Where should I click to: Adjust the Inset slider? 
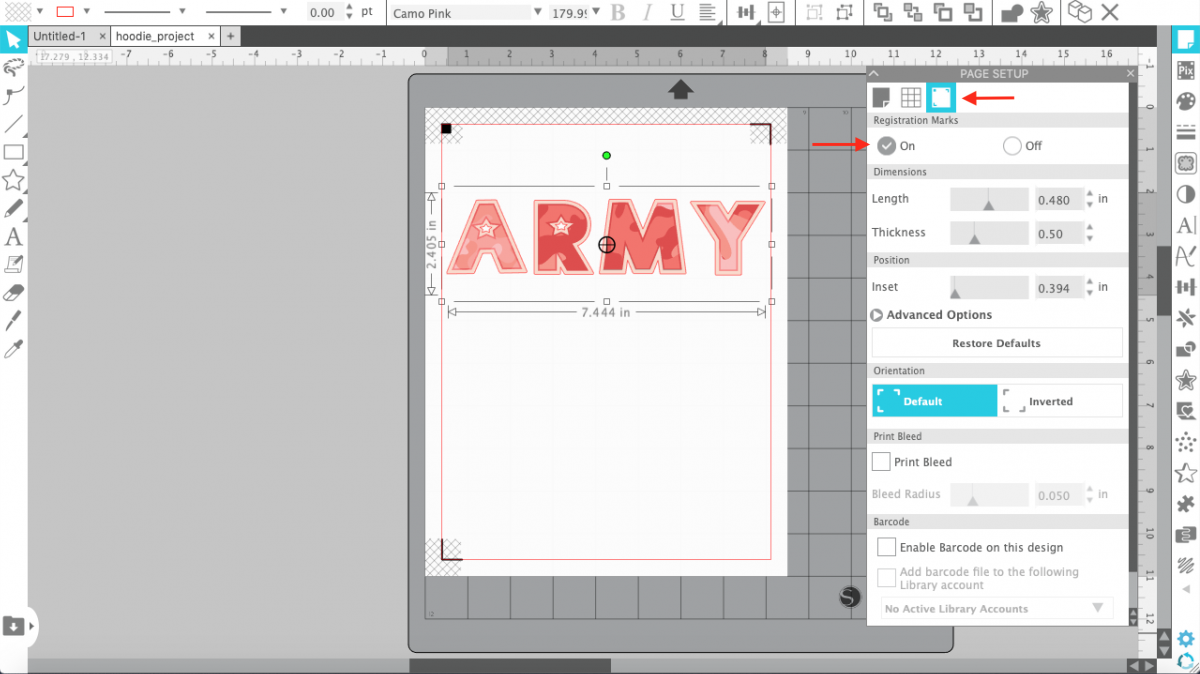tap(989, 287)
